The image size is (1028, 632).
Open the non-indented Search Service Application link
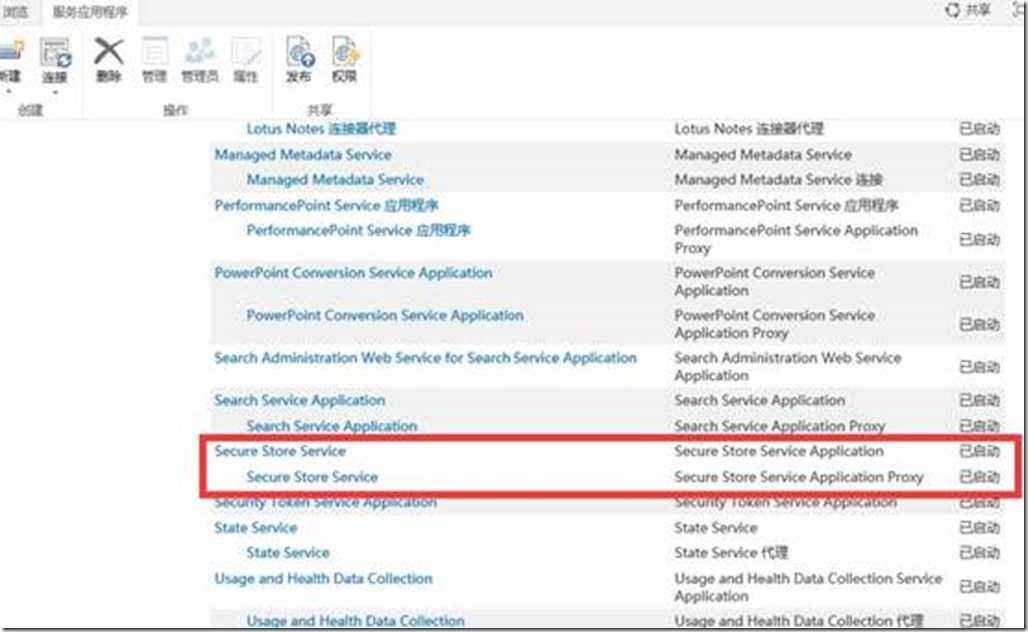tap(300, 400)
